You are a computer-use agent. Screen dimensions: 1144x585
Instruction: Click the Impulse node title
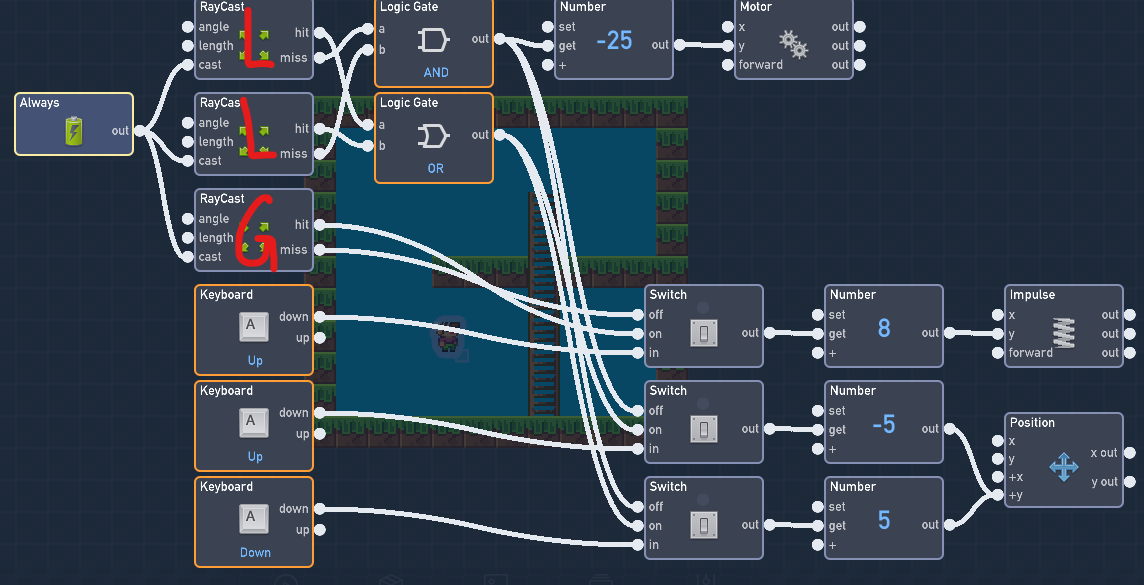[1032, 295]
